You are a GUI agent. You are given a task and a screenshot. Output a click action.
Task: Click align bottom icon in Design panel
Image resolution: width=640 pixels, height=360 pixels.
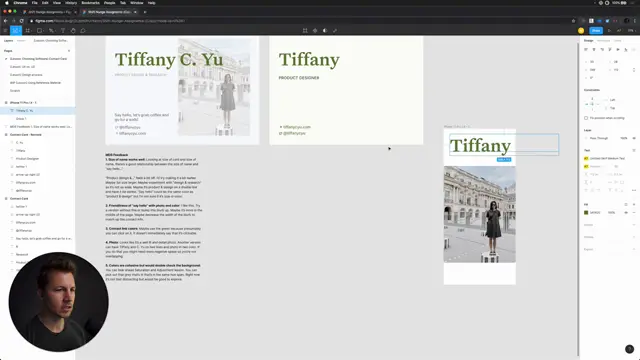click(x=626, y=49)
